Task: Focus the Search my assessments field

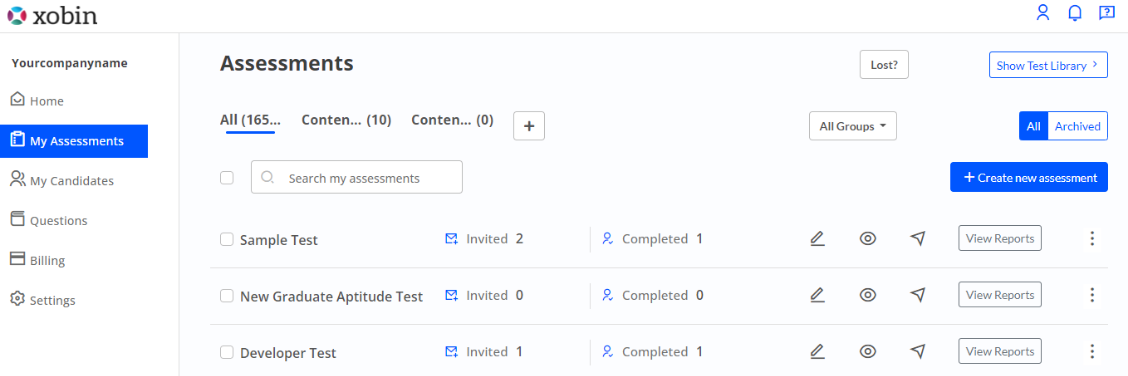Action: pyautogui.click(x=357, y=177)
